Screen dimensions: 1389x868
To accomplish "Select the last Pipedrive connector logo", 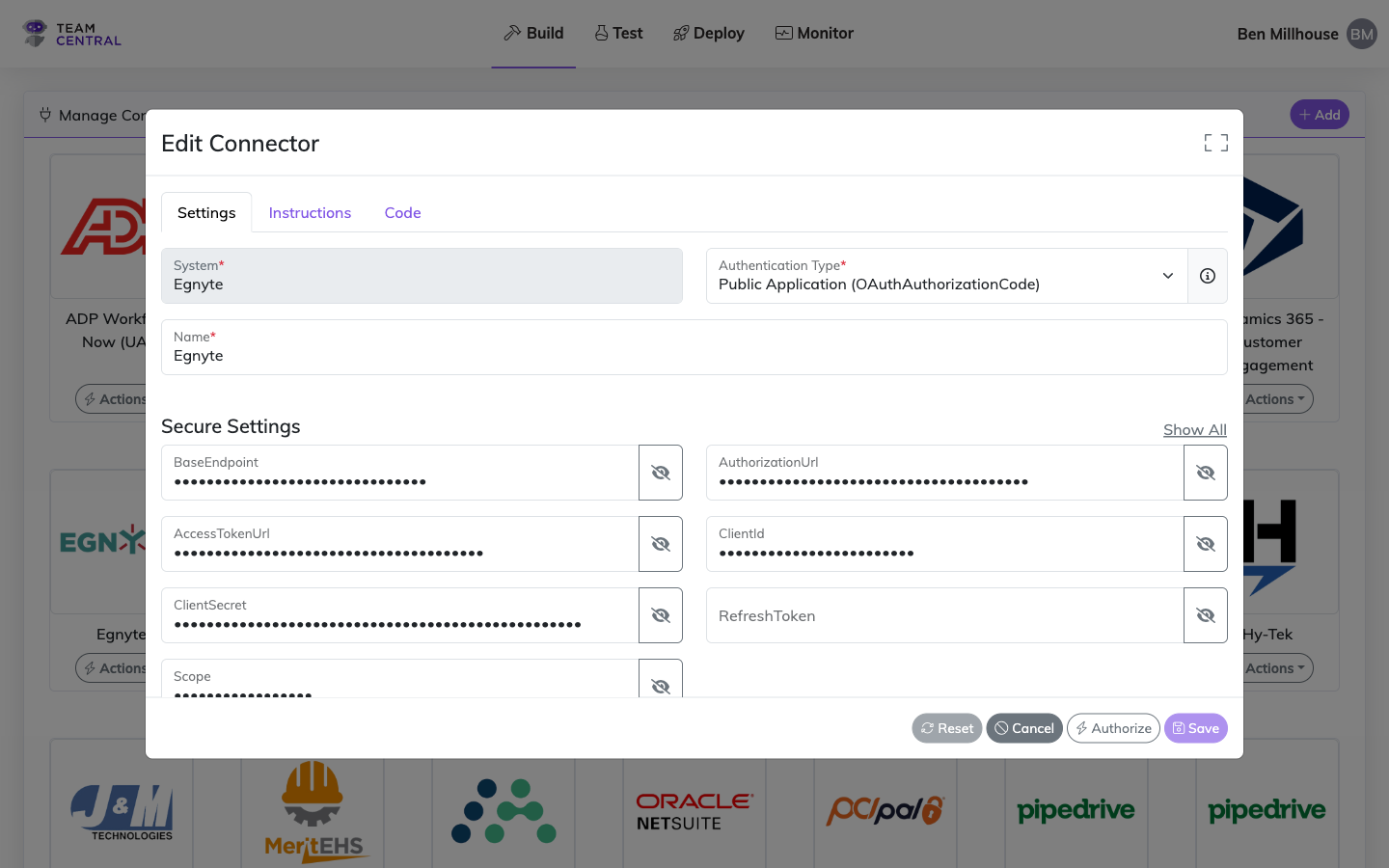I will point(1266,811).
